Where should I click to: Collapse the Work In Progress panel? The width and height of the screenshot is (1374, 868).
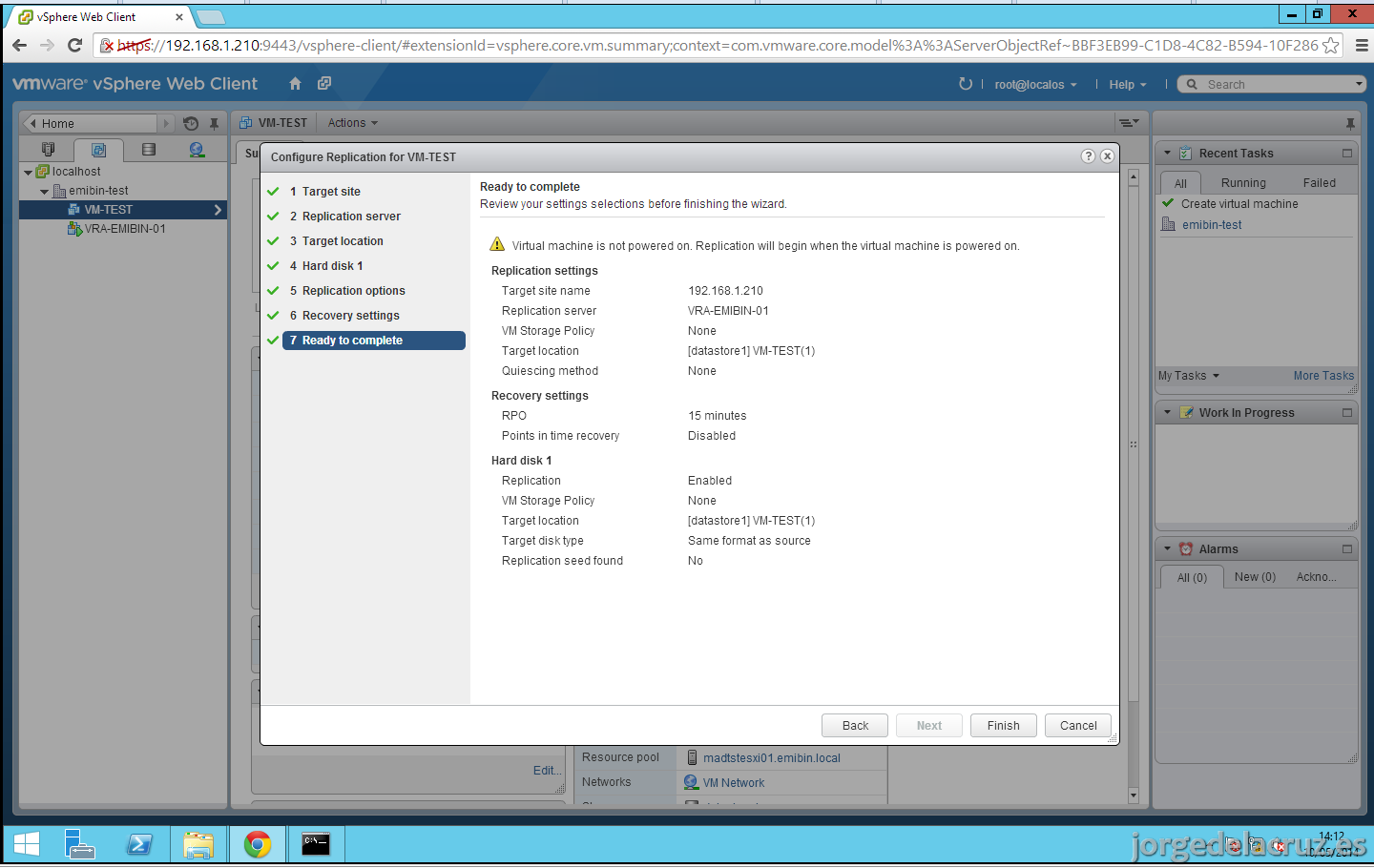(x=1167, y=413)
